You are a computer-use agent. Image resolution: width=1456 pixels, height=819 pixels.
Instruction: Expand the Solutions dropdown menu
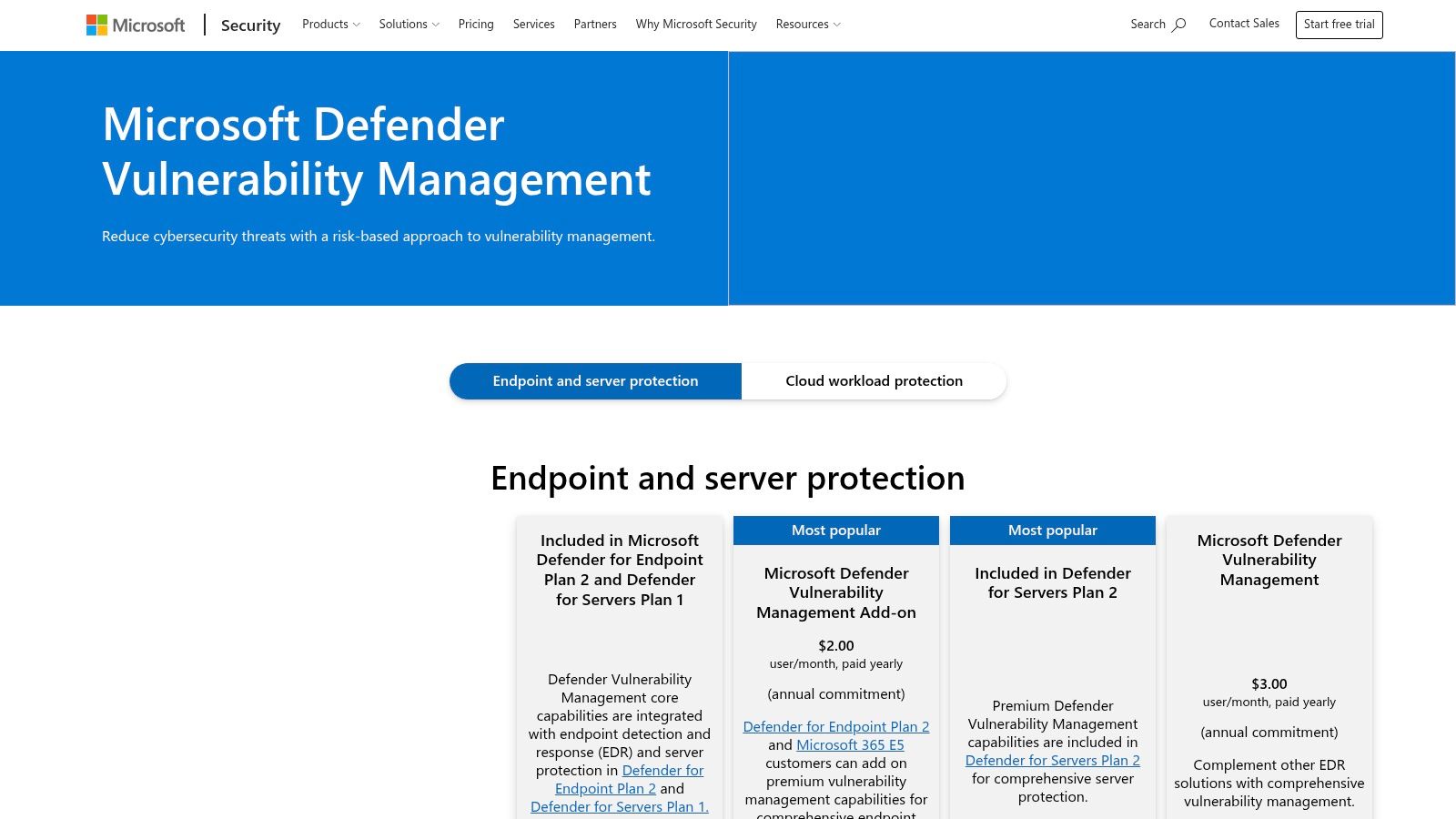409,24
